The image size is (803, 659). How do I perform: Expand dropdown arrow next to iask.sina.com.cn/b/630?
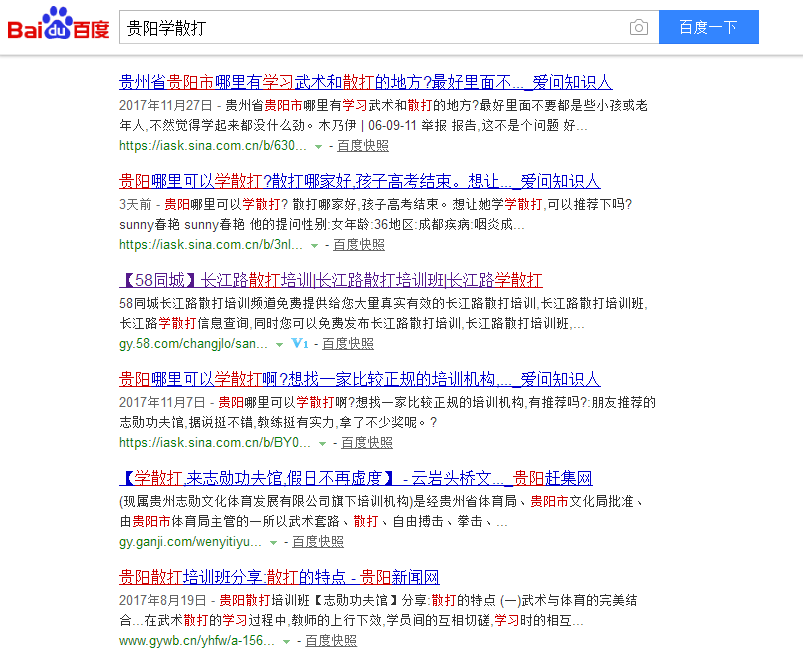(318, 147)
